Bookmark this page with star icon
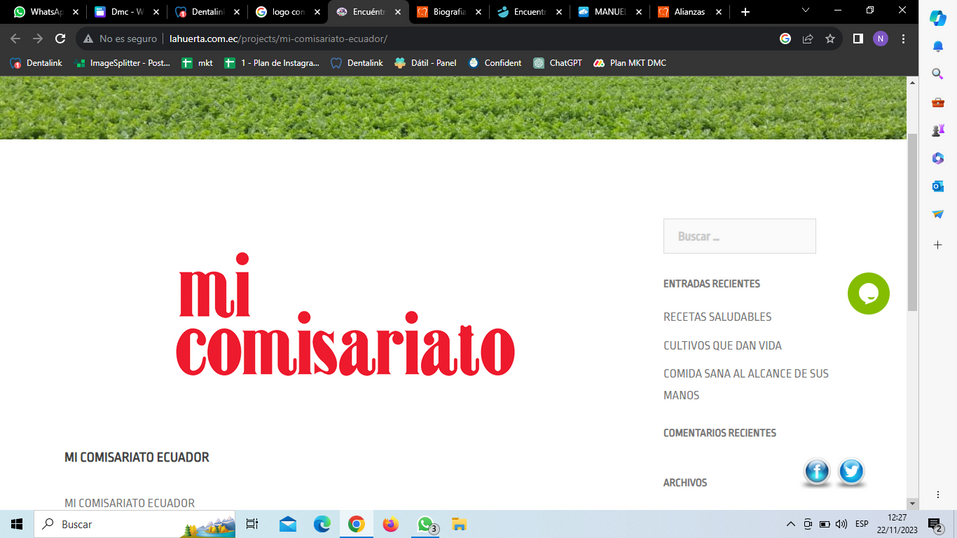The height and width of the screenshot is (538, 957). pos(830,39)
